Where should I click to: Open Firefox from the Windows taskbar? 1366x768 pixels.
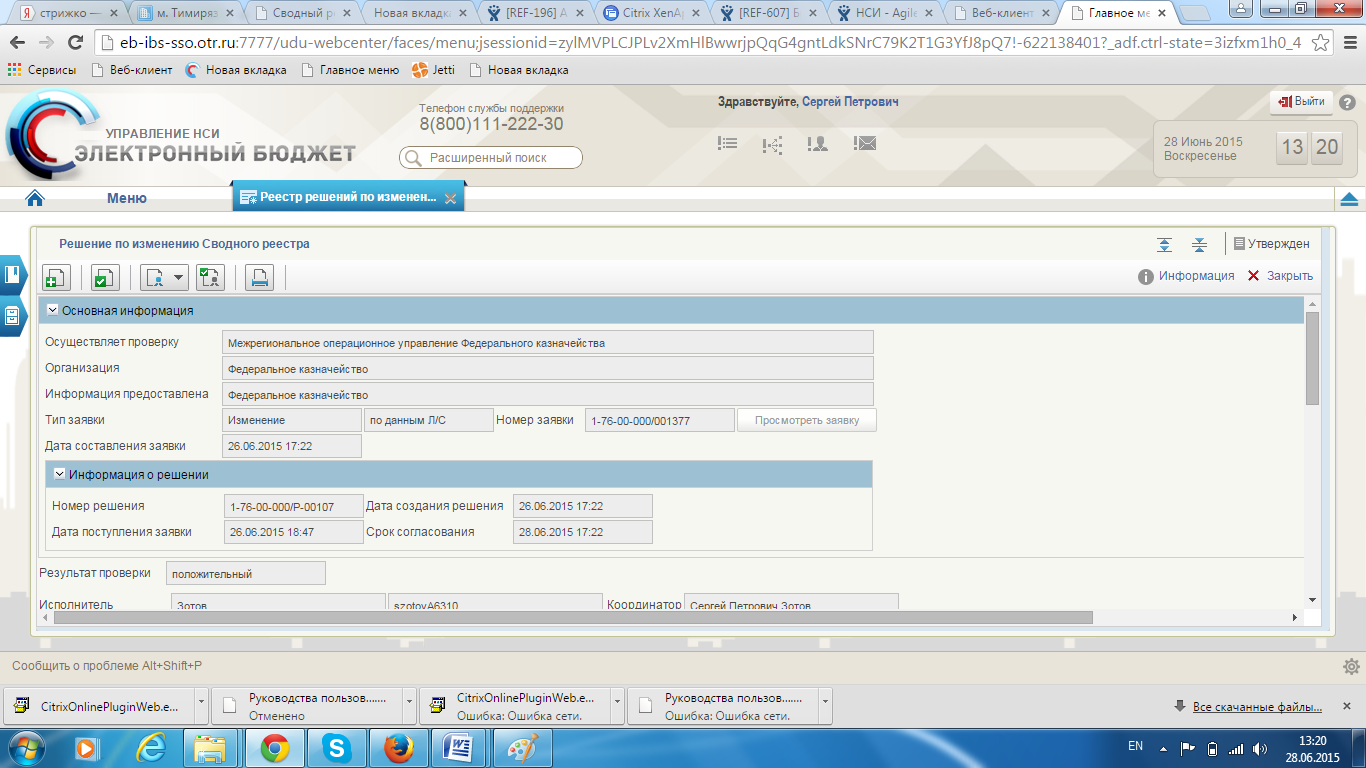[398, 747]
